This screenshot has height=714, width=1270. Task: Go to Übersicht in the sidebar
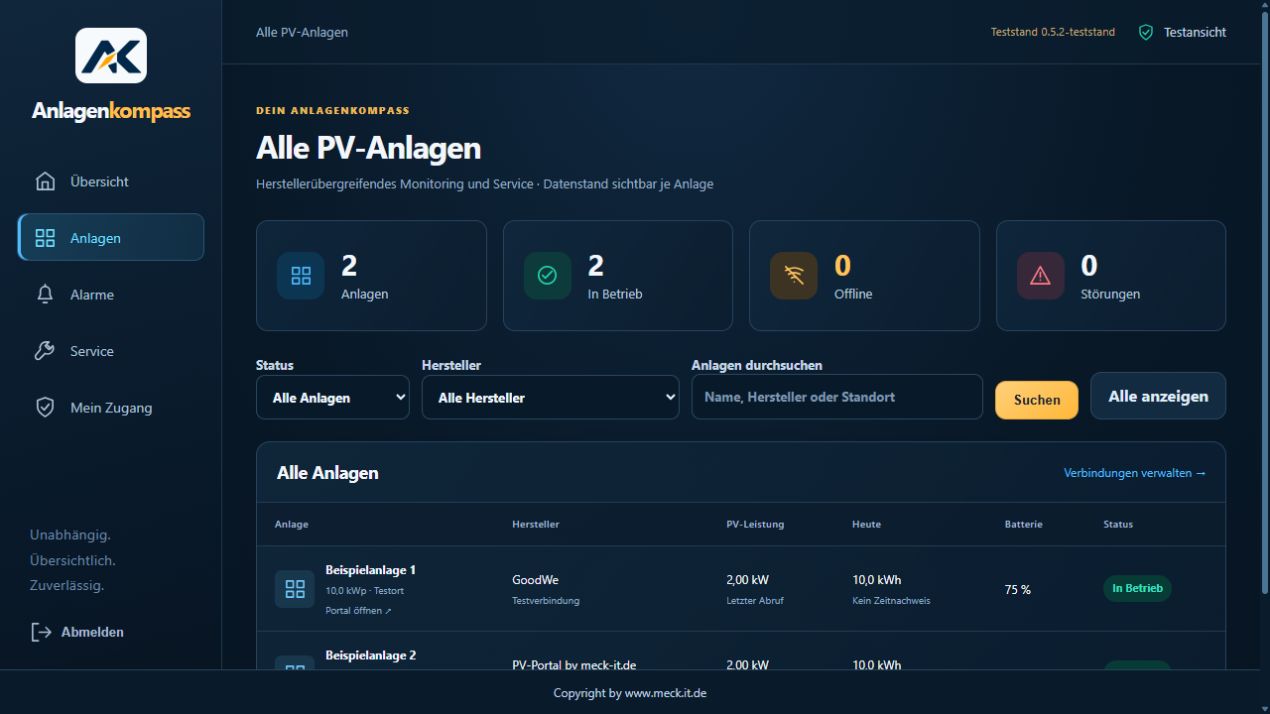[111, 182]
